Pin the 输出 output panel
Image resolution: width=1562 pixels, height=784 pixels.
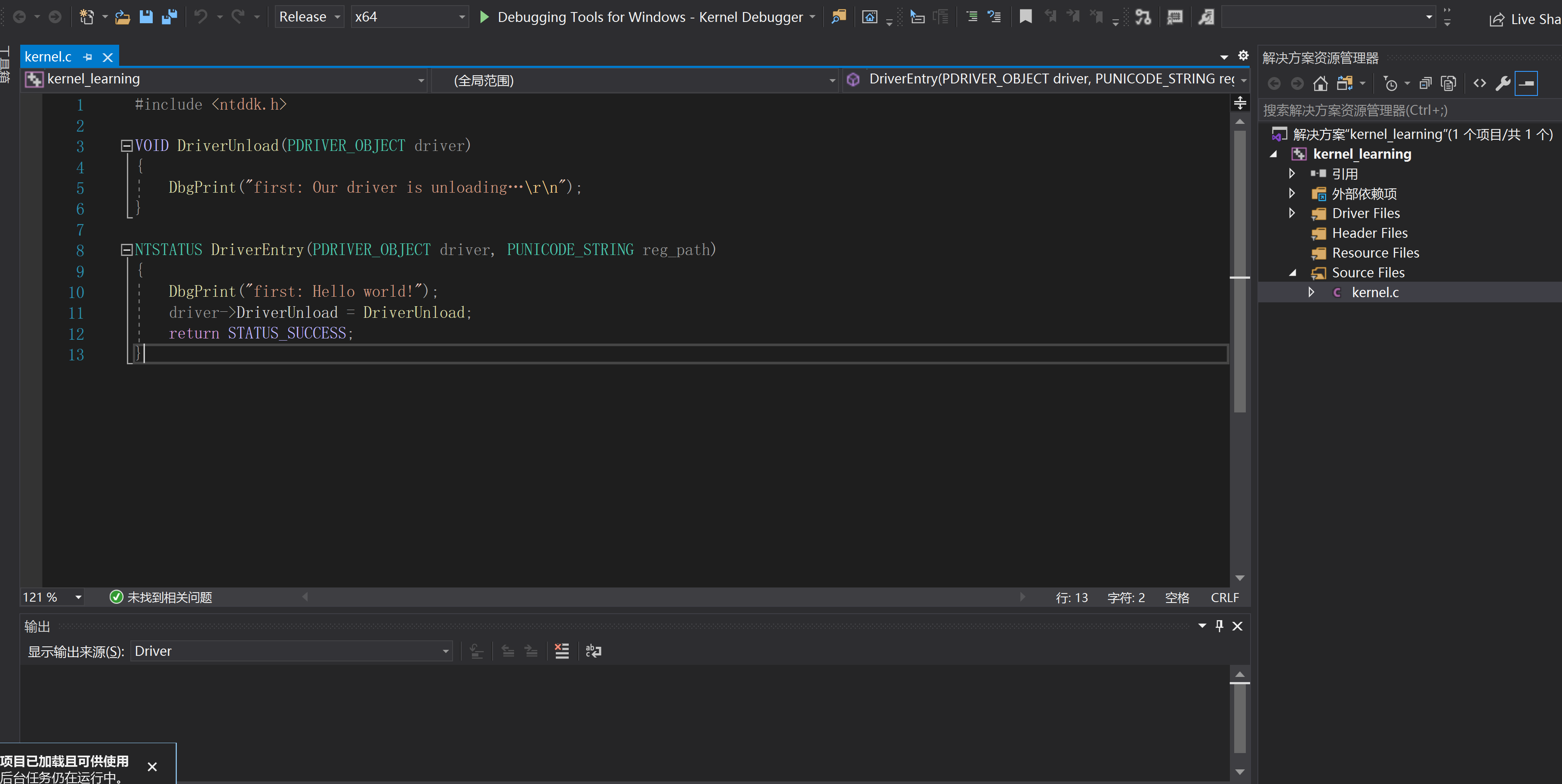(x=1220, y=626)
